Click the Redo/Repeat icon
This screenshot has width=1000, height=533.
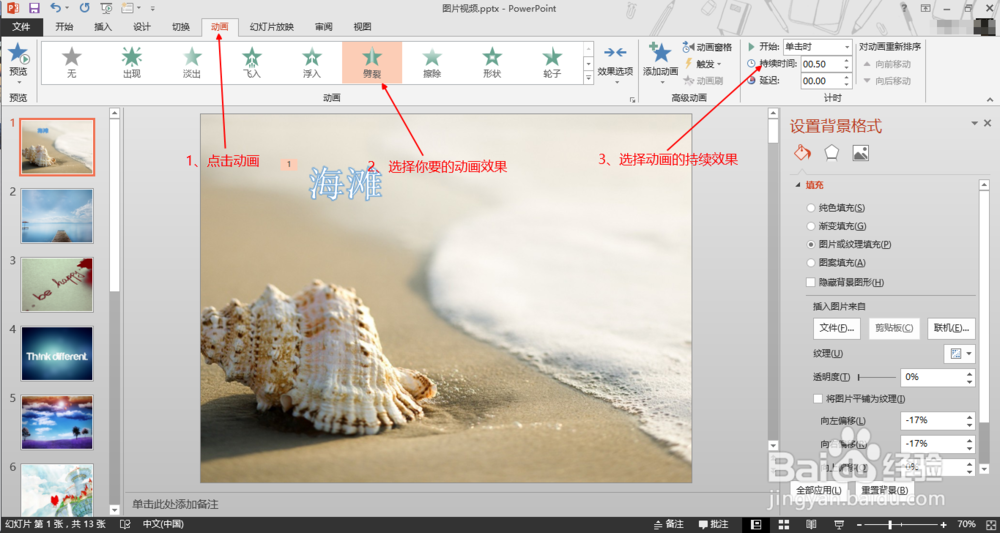pos(85,8)
